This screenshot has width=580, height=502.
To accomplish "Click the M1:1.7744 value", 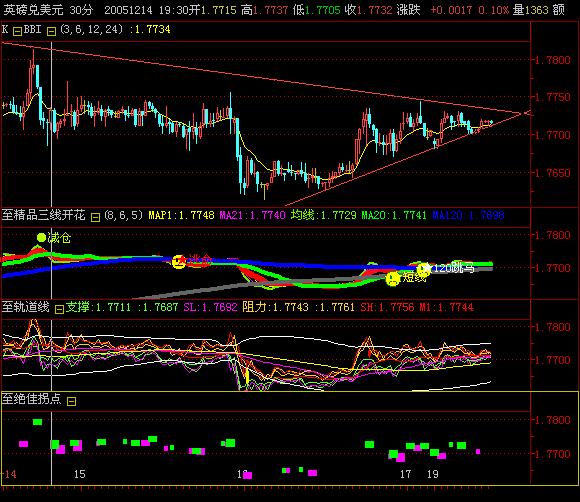I will [x=446, y=307].
